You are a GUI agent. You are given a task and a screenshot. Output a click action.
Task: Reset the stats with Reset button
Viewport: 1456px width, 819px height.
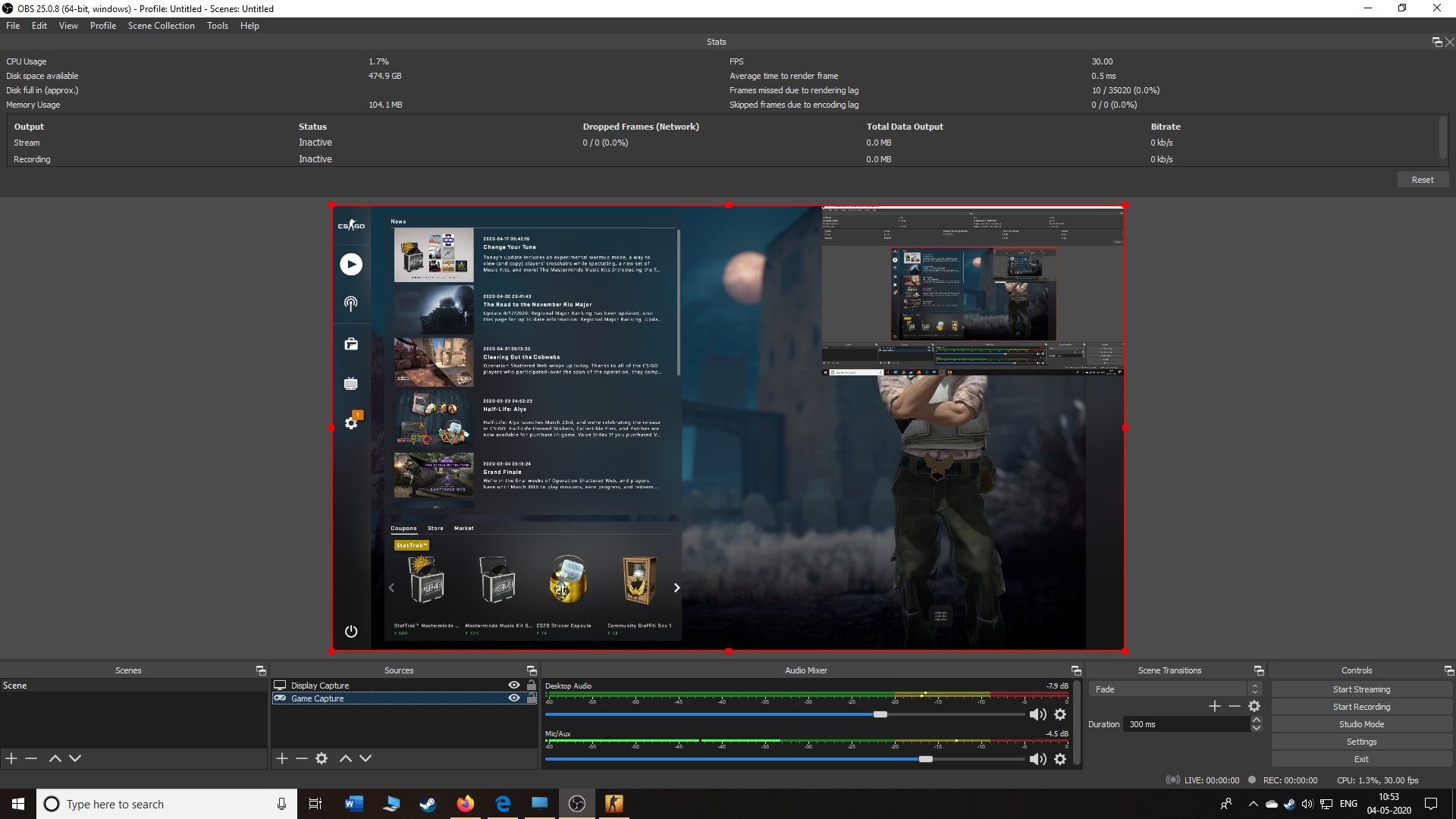point(1422,180)
